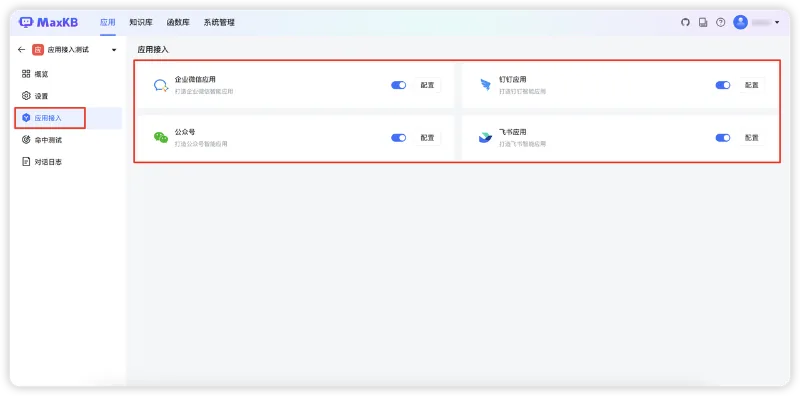800x396 pixels.
Task: Open 概览 in the sidebar
Action: pos(68,74)
